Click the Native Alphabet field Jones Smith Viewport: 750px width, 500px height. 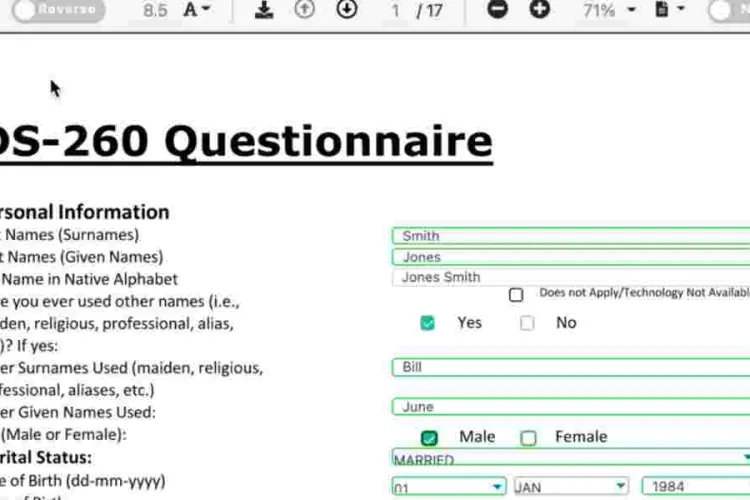(571, 278)
